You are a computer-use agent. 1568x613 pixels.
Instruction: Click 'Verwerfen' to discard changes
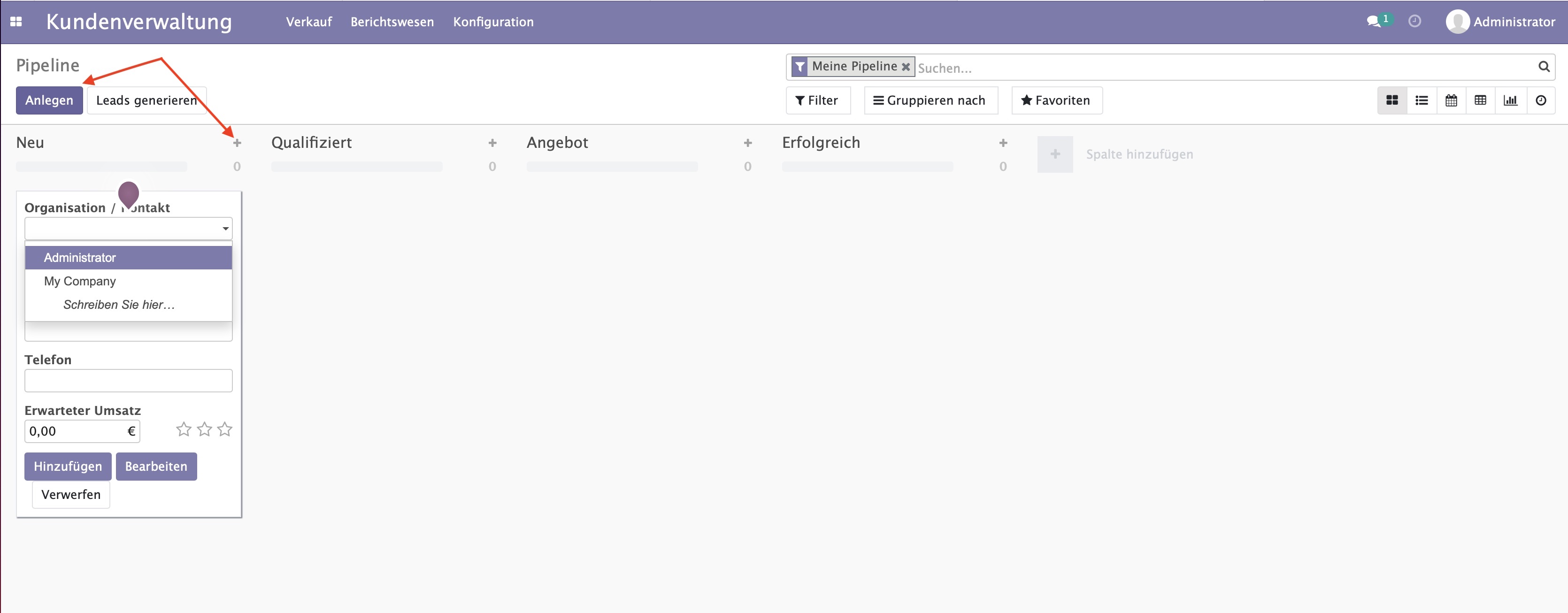[x=70, y=494]
